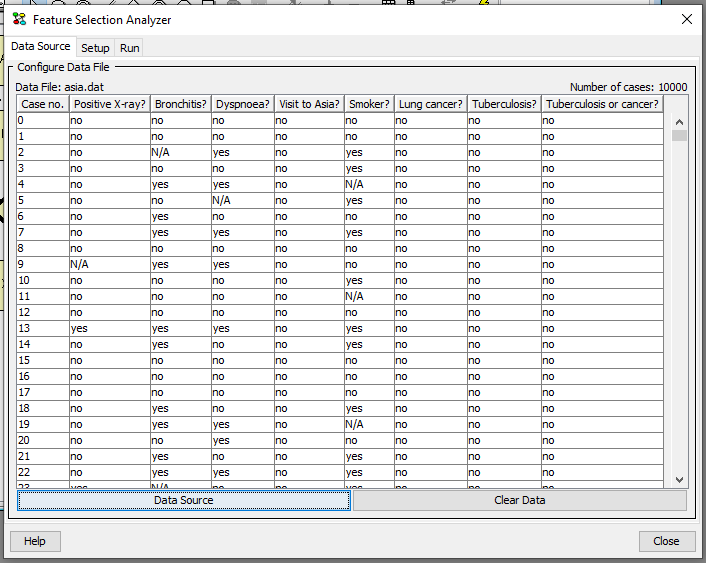Click the N/A Smoker cell in case 11
The height and width of the screenshot is (563, 706).
click(369, 296)
